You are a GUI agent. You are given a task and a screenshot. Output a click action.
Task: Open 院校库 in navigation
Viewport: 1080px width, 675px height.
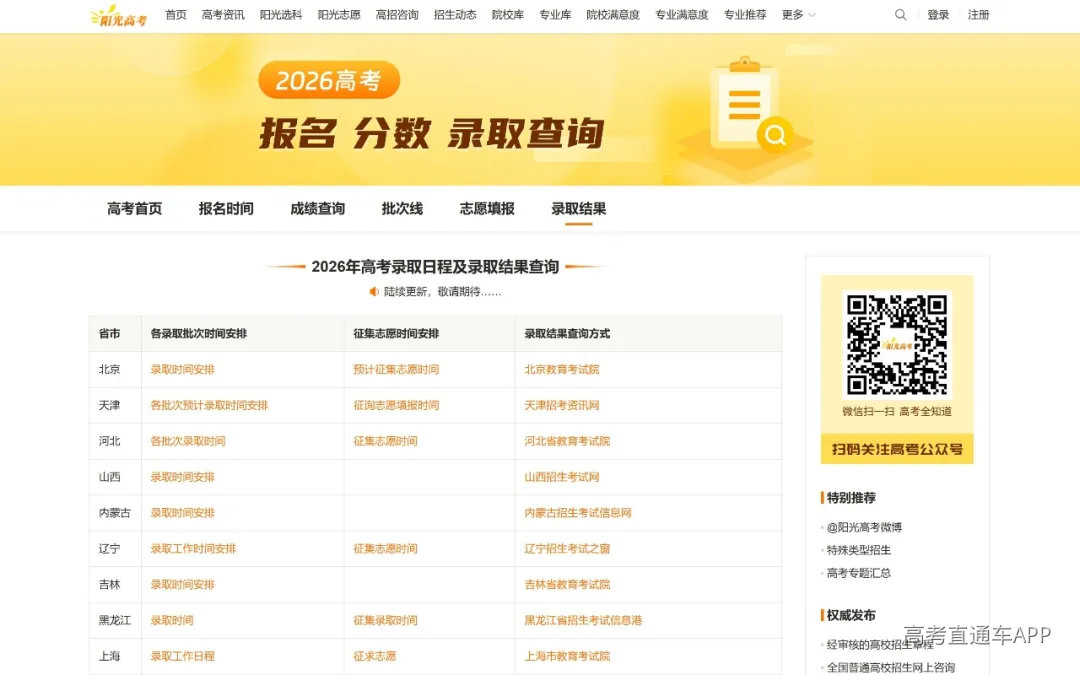(x=508, y=14)
